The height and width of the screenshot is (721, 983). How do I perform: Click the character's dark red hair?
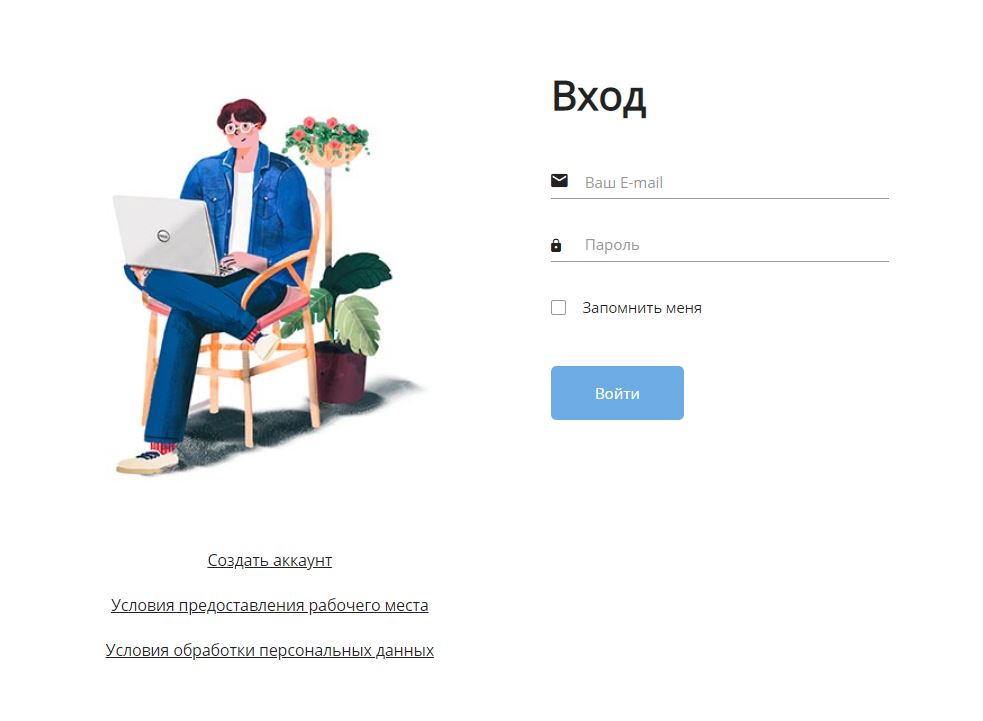tap(242, 112)
